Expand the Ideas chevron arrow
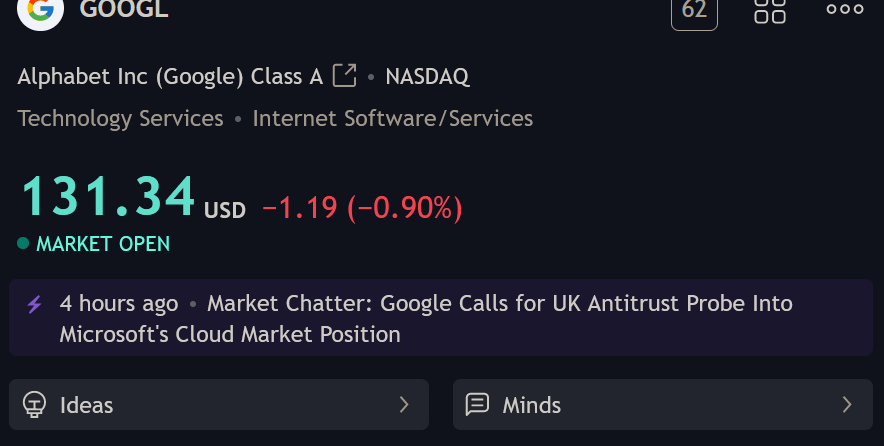 pyautogui.click(x=404, y=404)
